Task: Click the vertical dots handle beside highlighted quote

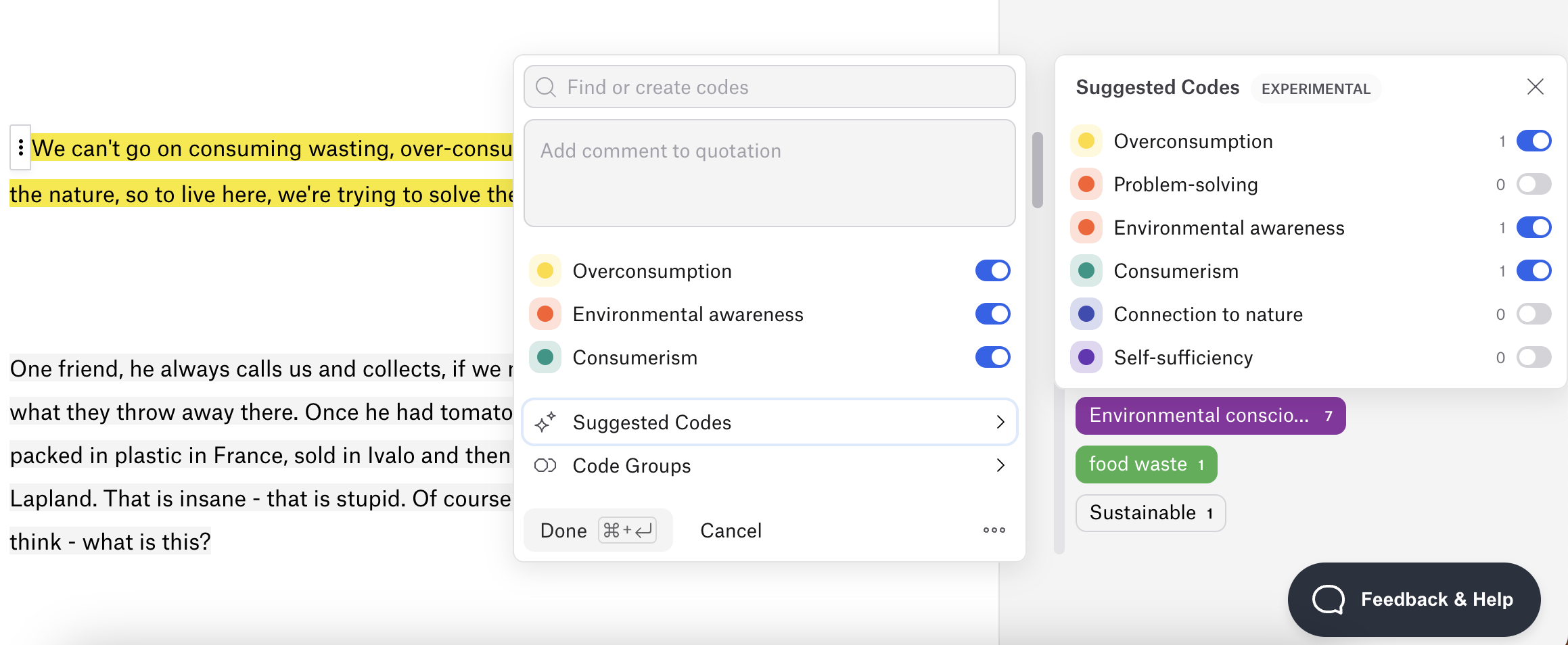Action: tap(21, 147)
